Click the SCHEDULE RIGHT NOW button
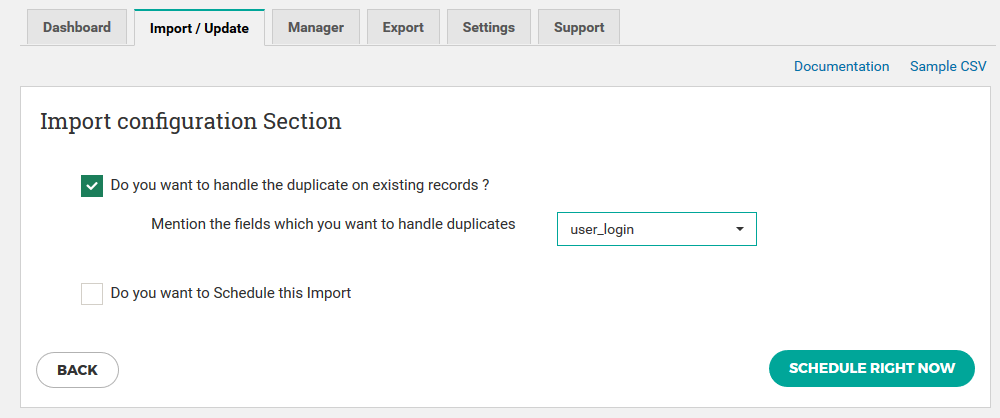The width and height of the screenshot is (1000, 418). coord(872,368)
